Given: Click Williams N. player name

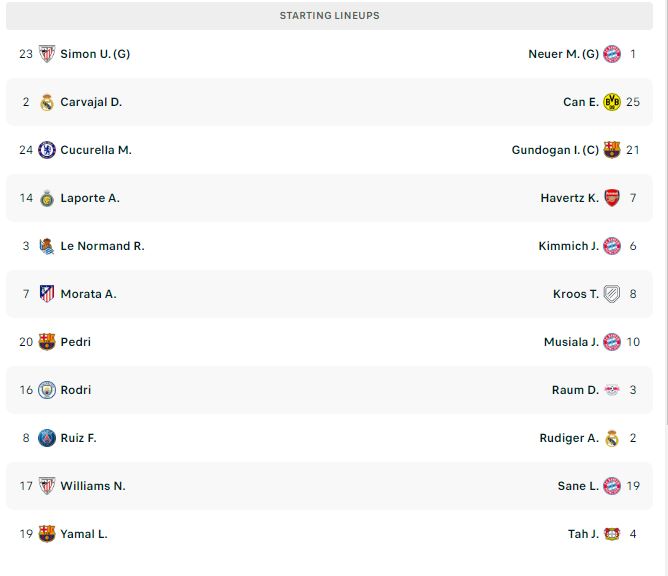Looking at the screenshot, I should [93, 486].
